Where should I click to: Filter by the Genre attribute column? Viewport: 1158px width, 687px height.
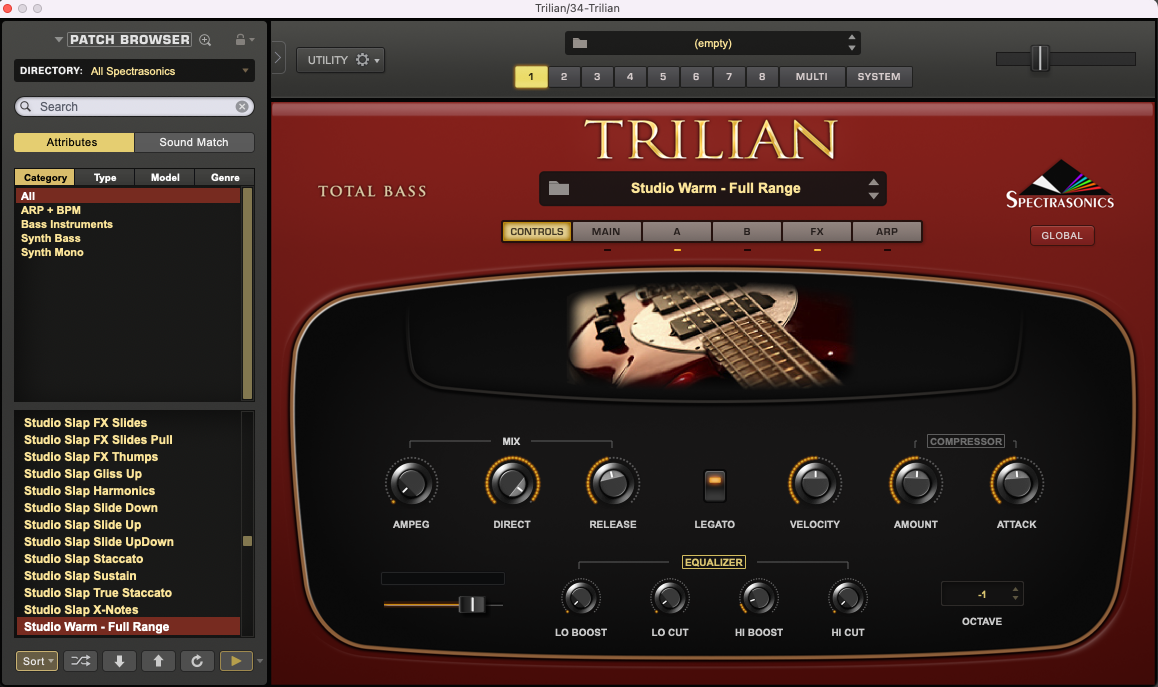[225, 177]
